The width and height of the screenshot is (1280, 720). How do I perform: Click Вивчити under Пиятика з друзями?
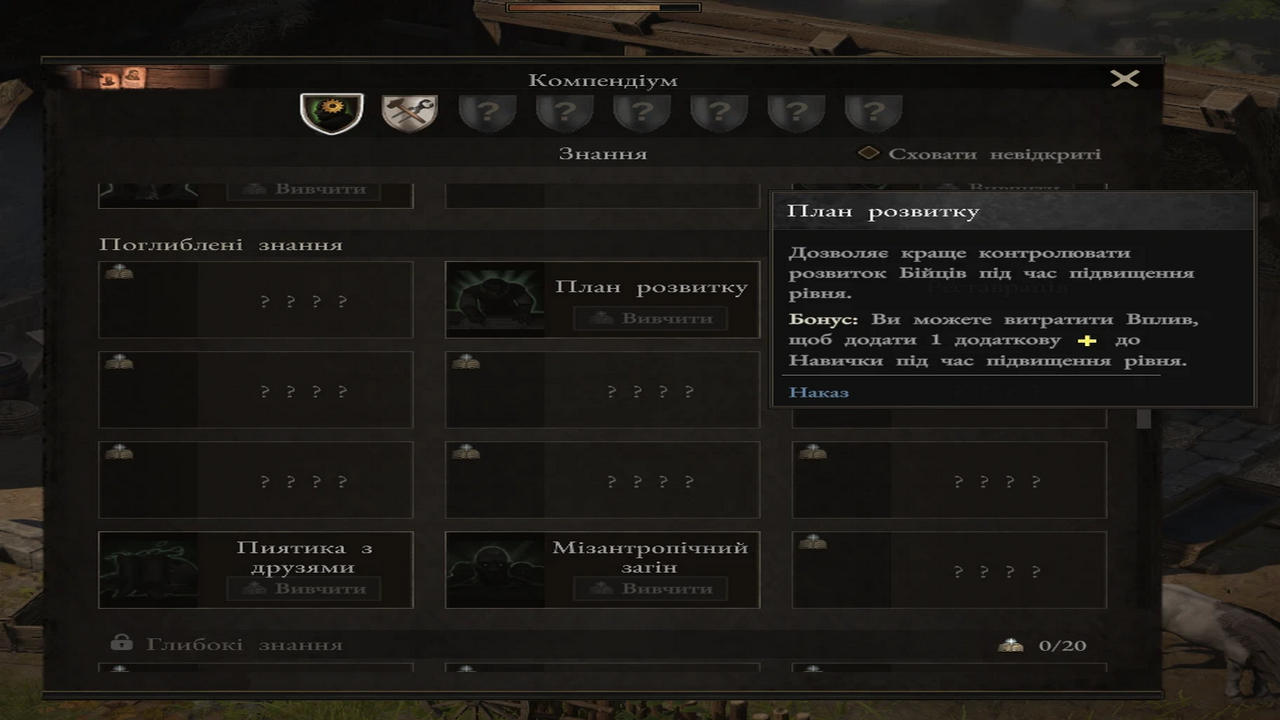(x=304, y=588)
